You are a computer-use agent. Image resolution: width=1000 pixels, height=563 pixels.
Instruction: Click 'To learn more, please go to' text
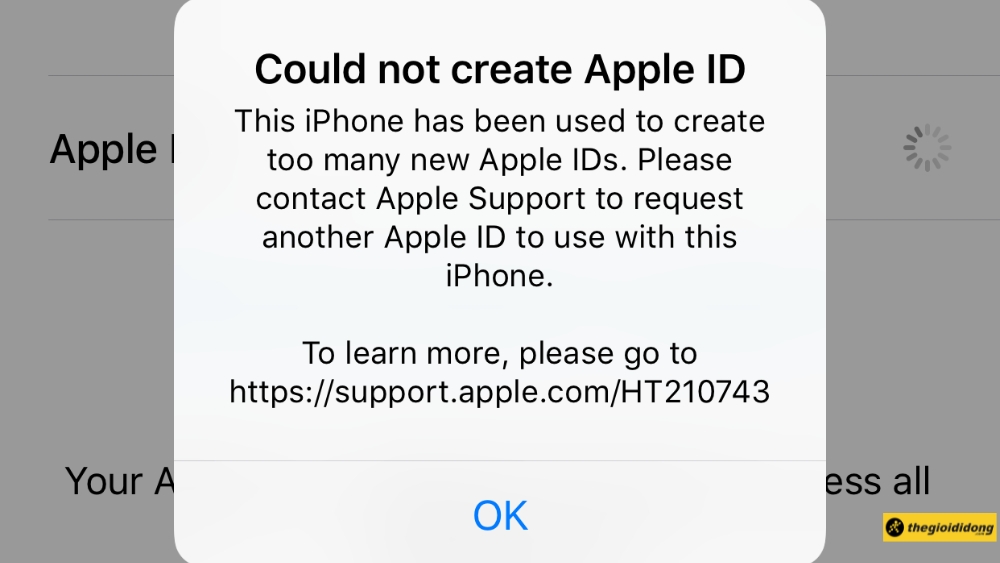point(499,353)
